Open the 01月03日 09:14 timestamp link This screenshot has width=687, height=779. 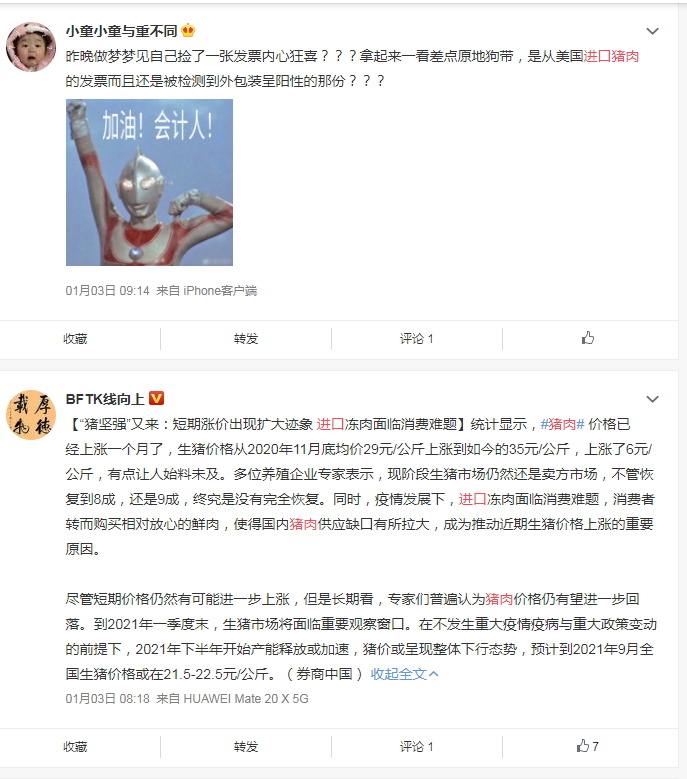click(107, 291)
